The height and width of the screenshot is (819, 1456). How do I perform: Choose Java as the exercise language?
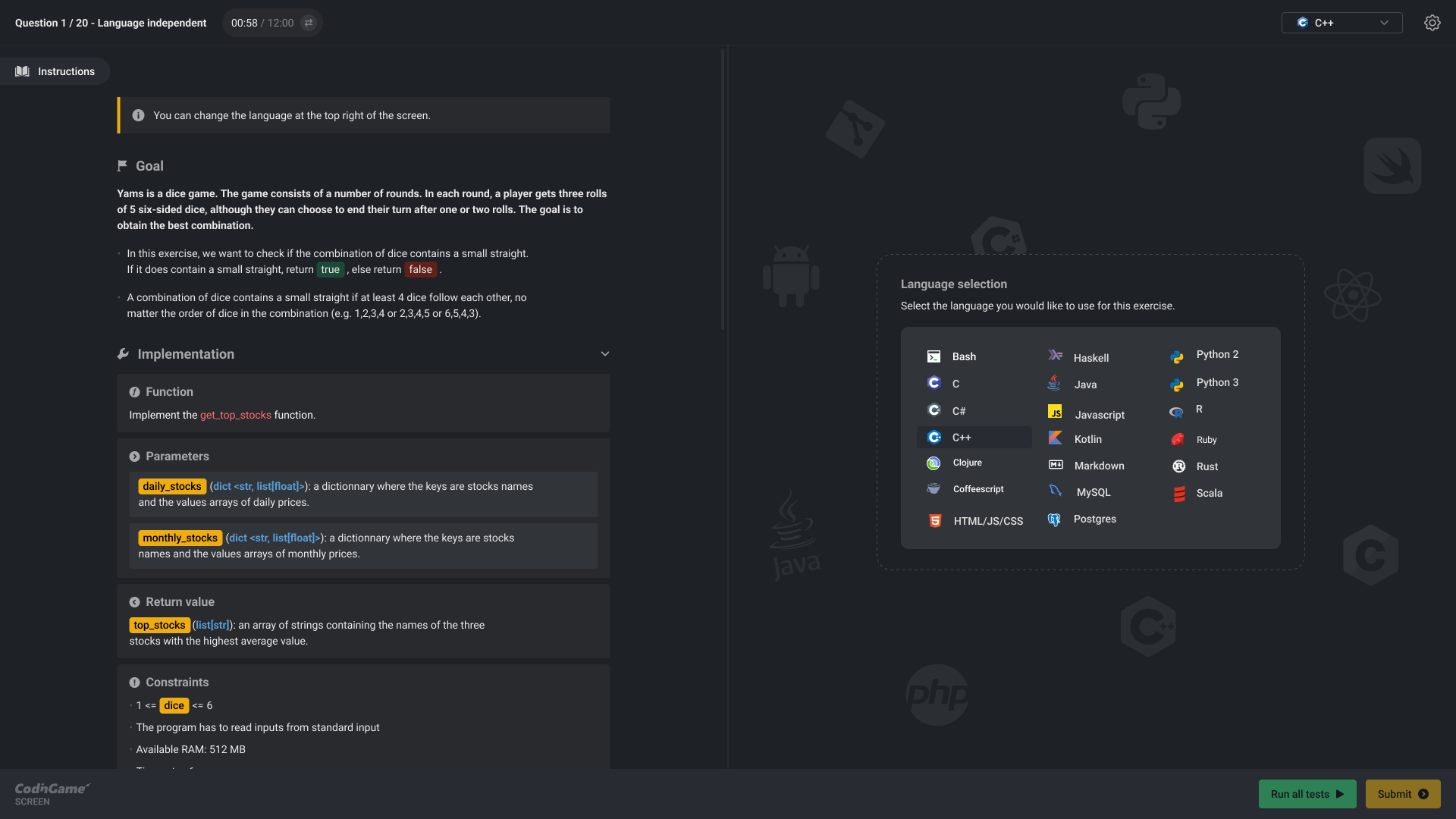1084,384
